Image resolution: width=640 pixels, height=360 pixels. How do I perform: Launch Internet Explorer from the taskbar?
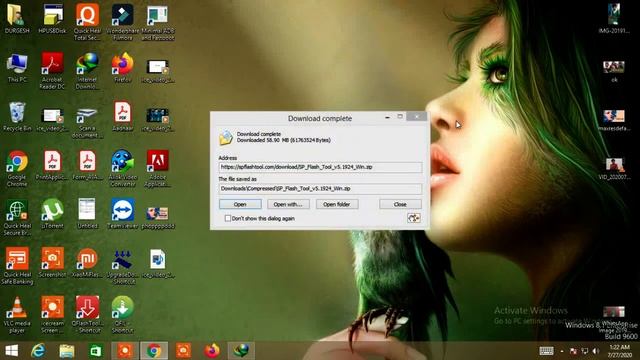[x=38, y=351]
